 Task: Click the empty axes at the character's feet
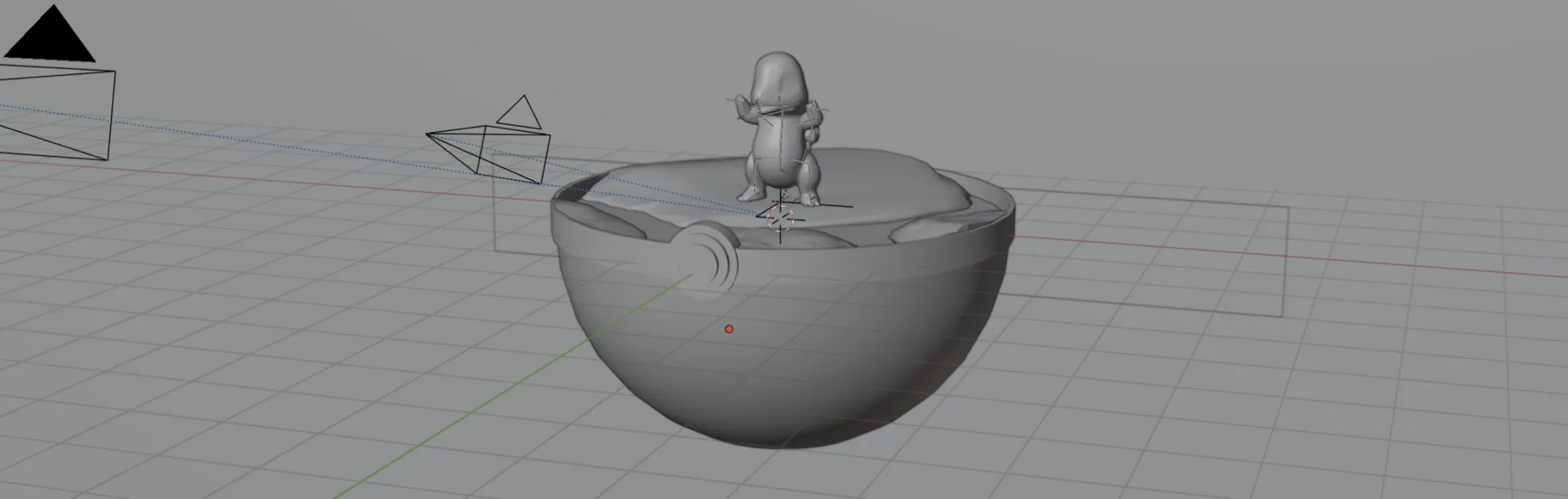pos(805,205)
